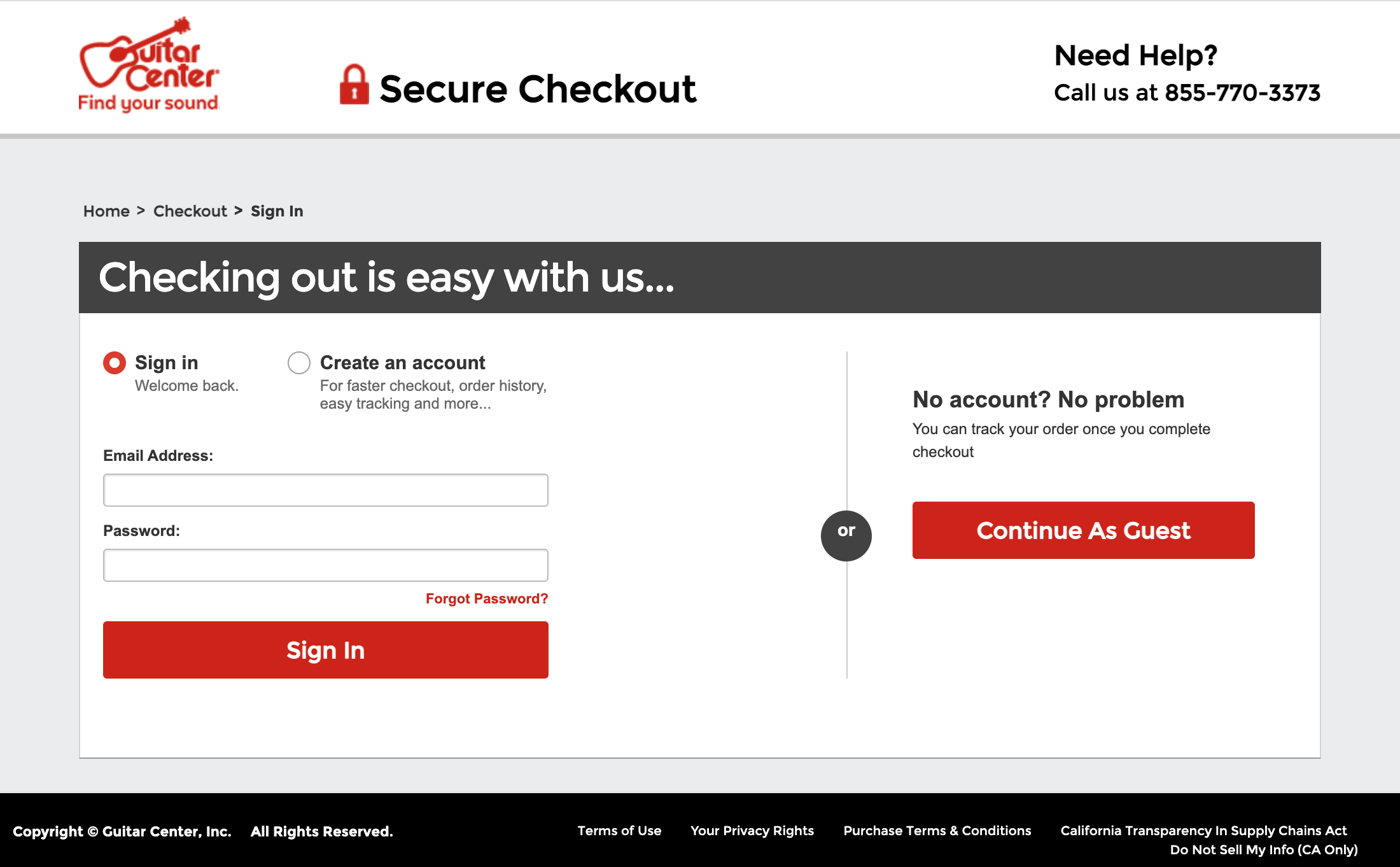Click the dark 'or' divider circle

pos(846,536)
